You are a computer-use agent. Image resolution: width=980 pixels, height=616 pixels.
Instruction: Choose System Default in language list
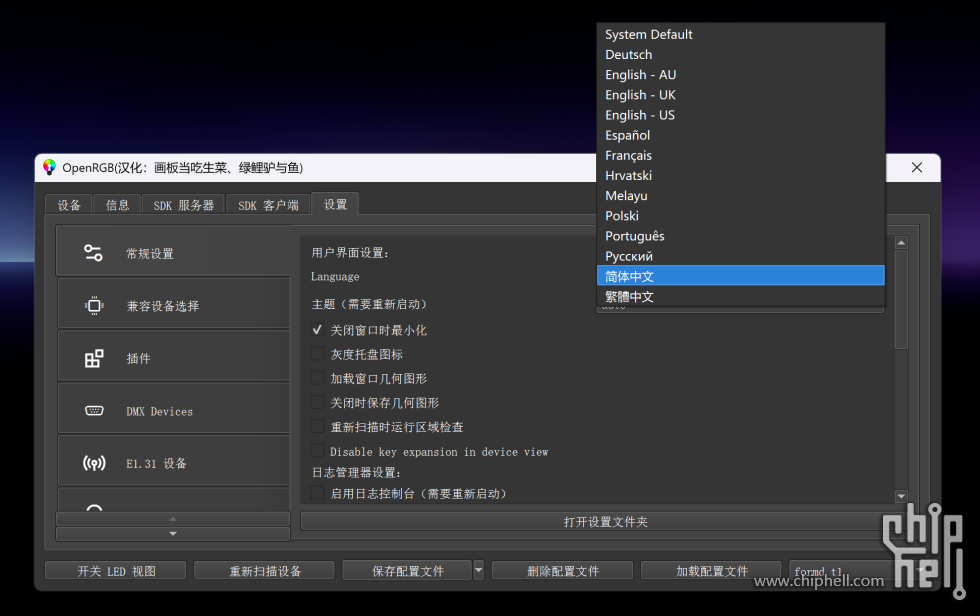741,34
